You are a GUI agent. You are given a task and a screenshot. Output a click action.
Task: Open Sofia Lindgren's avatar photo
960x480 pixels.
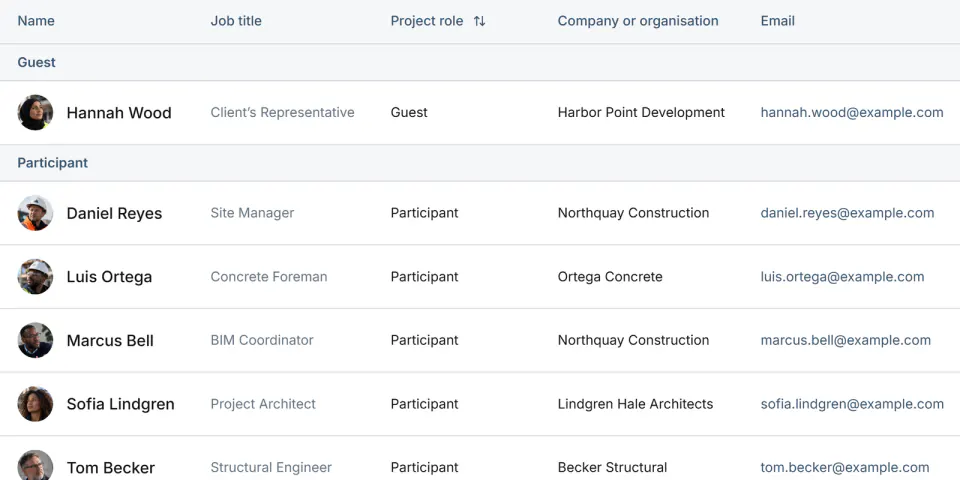tap(35, 404)
